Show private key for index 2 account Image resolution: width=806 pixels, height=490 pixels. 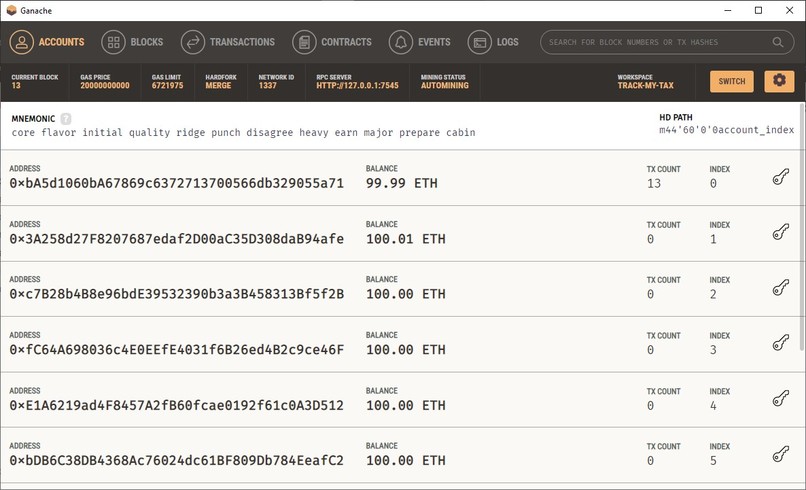781,288
